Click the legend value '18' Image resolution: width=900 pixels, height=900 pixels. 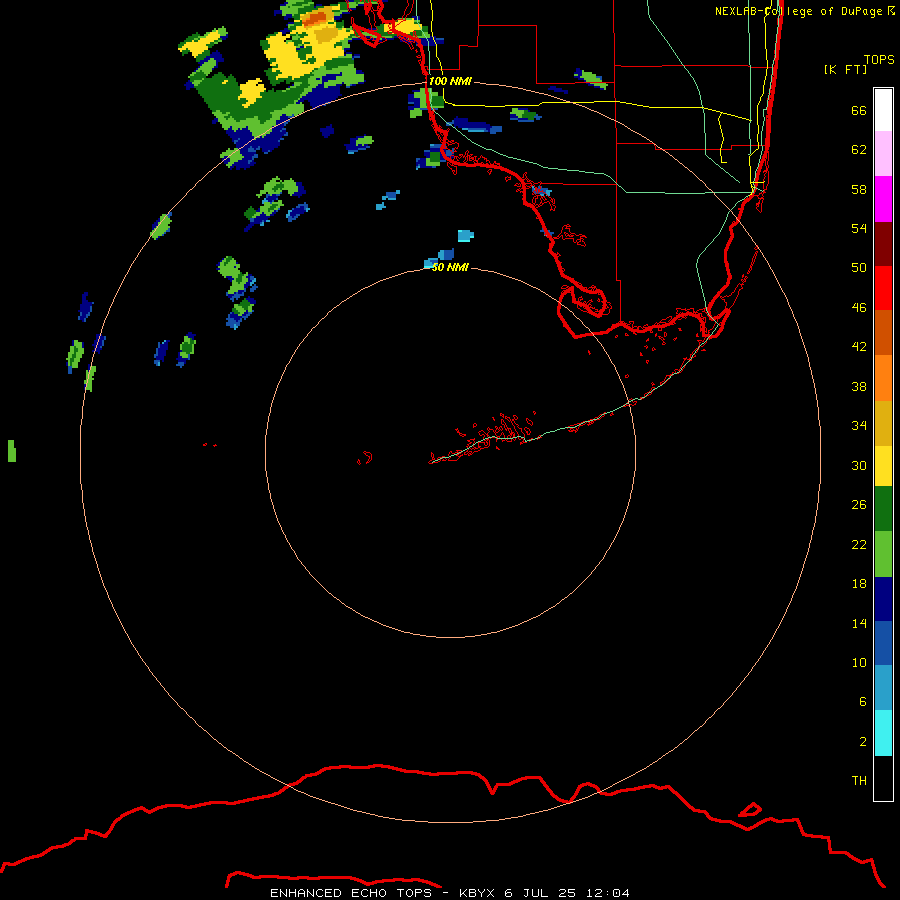[x=859, y=583]
